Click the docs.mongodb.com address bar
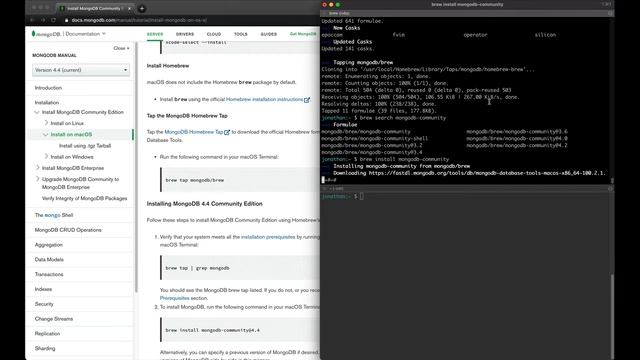 pos(139,20)
